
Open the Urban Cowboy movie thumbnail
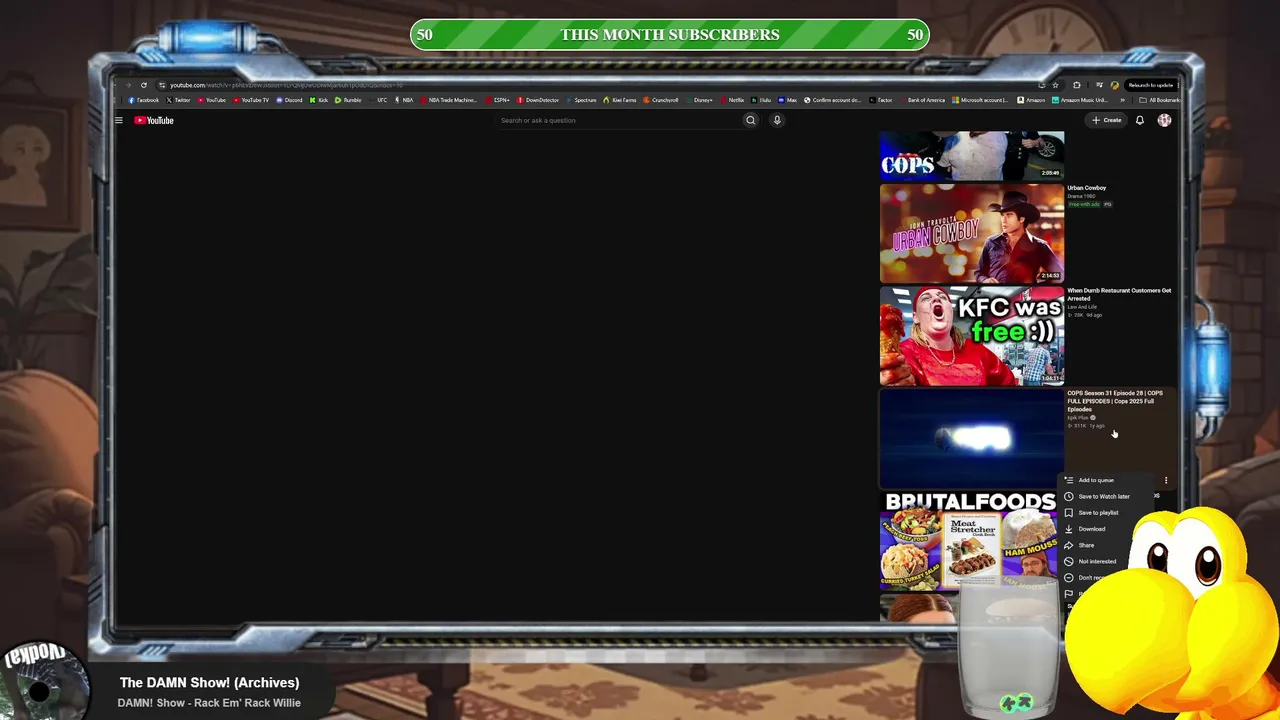click(x=972, y=233)
